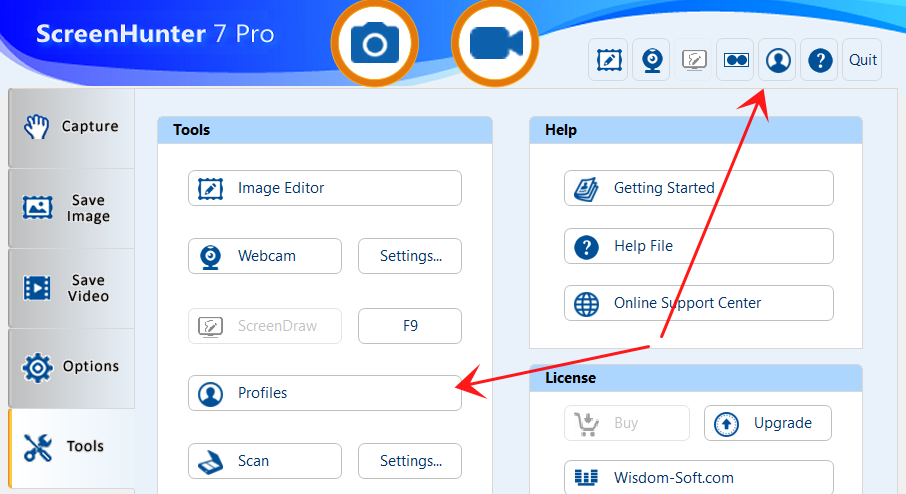Open the Image Editor tool button
The width and height of the screenshot is (906, 494).
tap(324, 188)
